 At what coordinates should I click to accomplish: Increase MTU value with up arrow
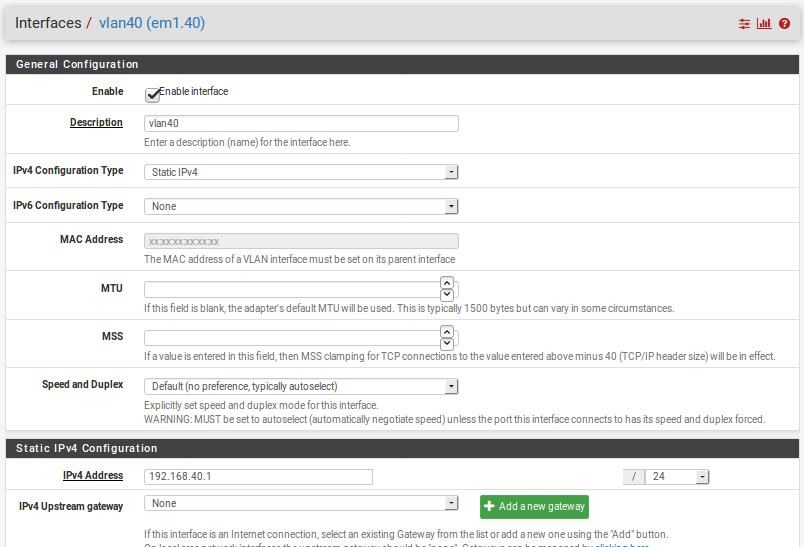pos(447,284)
